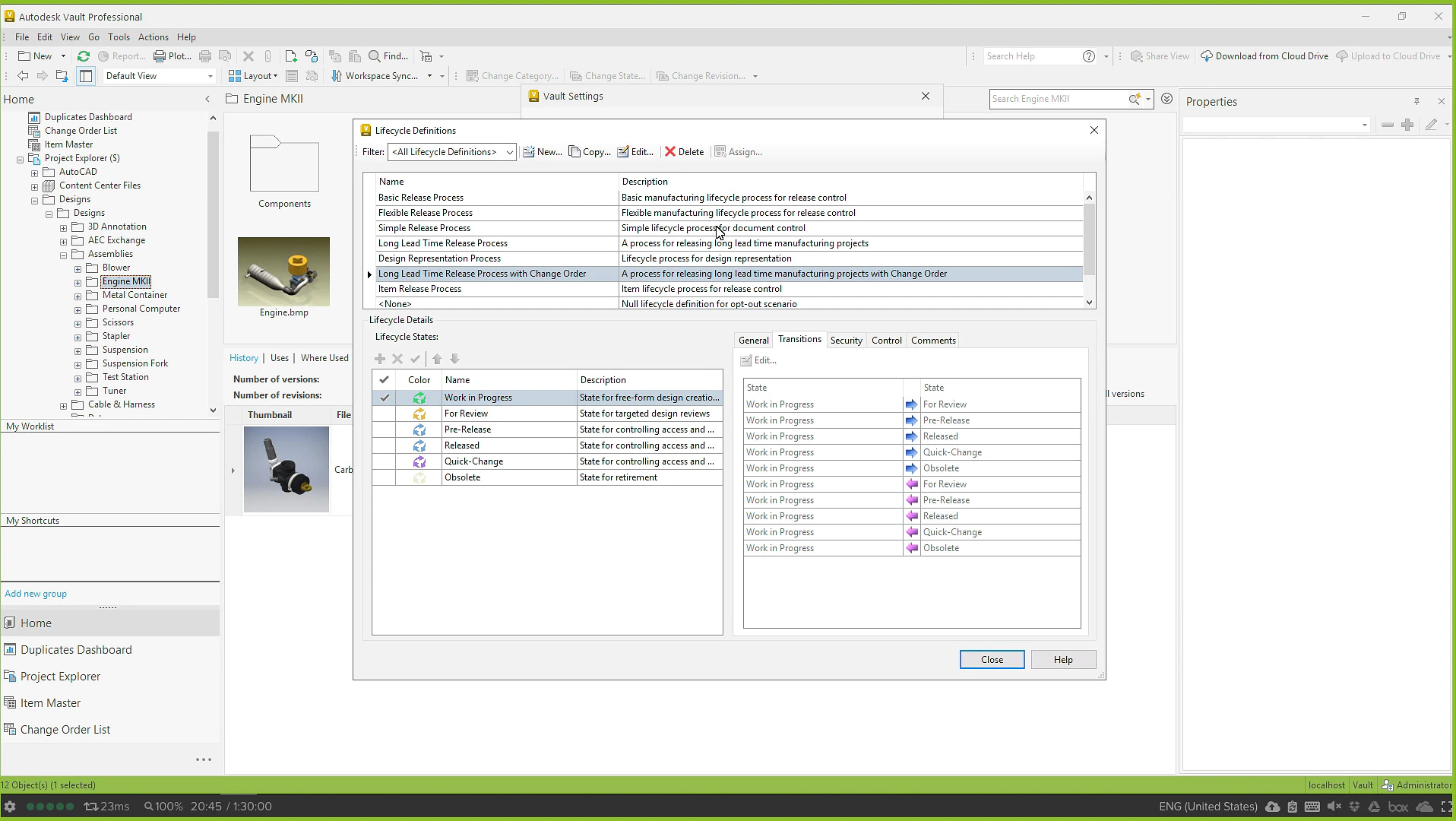
Task: Click the Add new group link
Action: 36,594
